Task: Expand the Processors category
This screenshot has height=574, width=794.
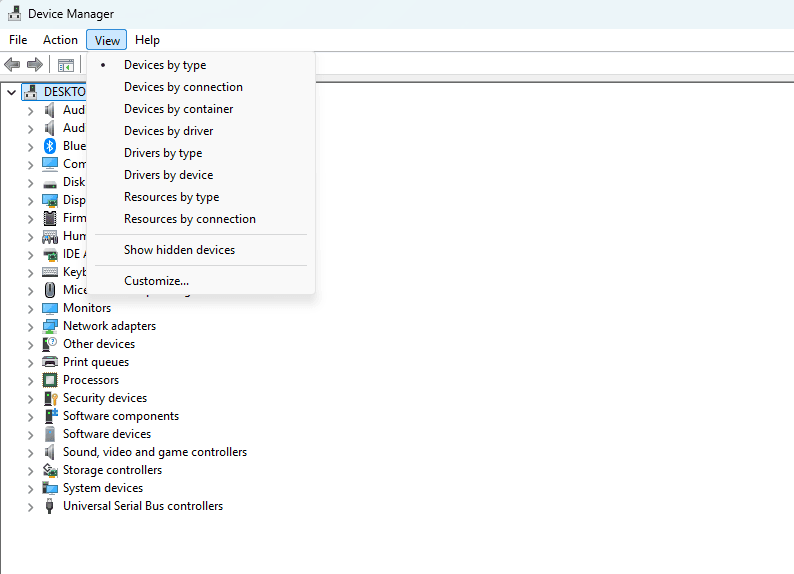Action: 30,381
